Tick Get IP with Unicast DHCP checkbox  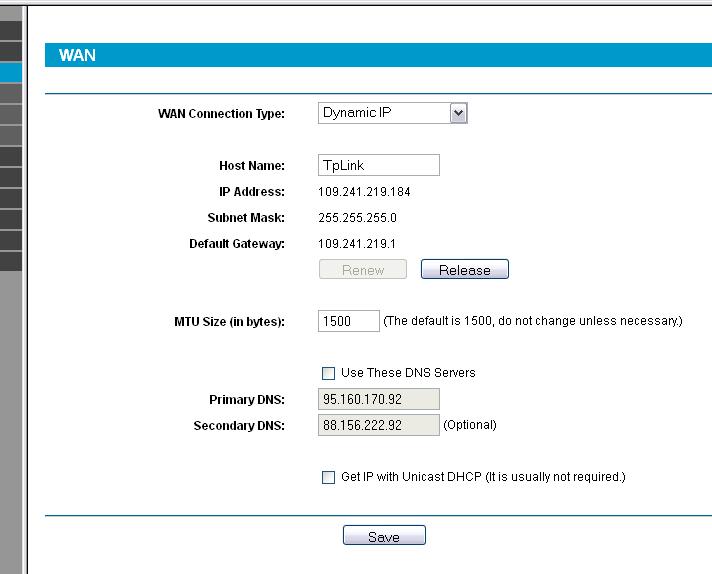328,478
